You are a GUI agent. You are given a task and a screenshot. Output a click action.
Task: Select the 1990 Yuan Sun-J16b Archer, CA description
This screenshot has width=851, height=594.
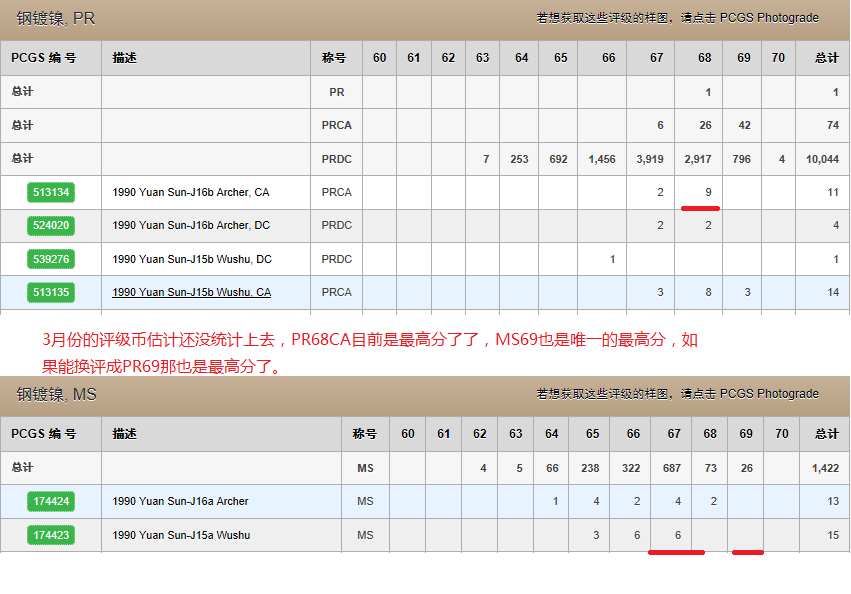pos(190,192)
